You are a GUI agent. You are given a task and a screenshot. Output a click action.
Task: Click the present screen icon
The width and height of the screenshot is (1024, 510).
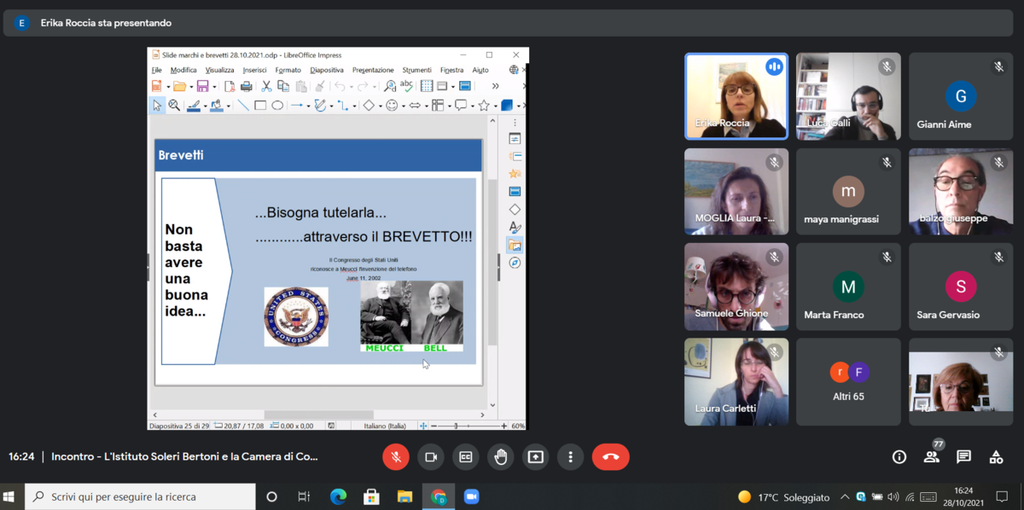coord(536,457)
